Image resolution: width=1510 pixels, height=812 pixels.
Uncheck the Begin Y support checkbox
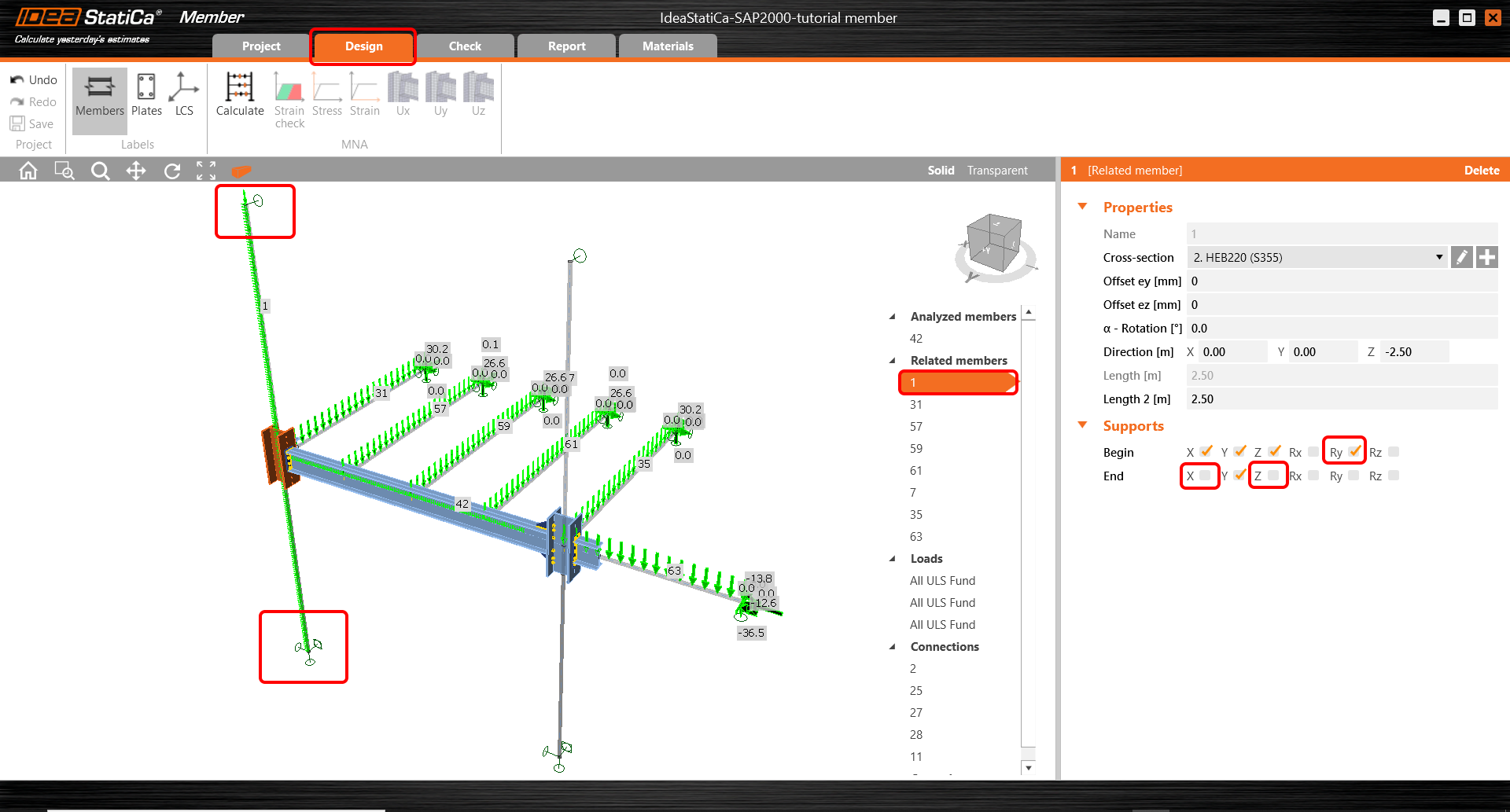tap(1240, 451)
